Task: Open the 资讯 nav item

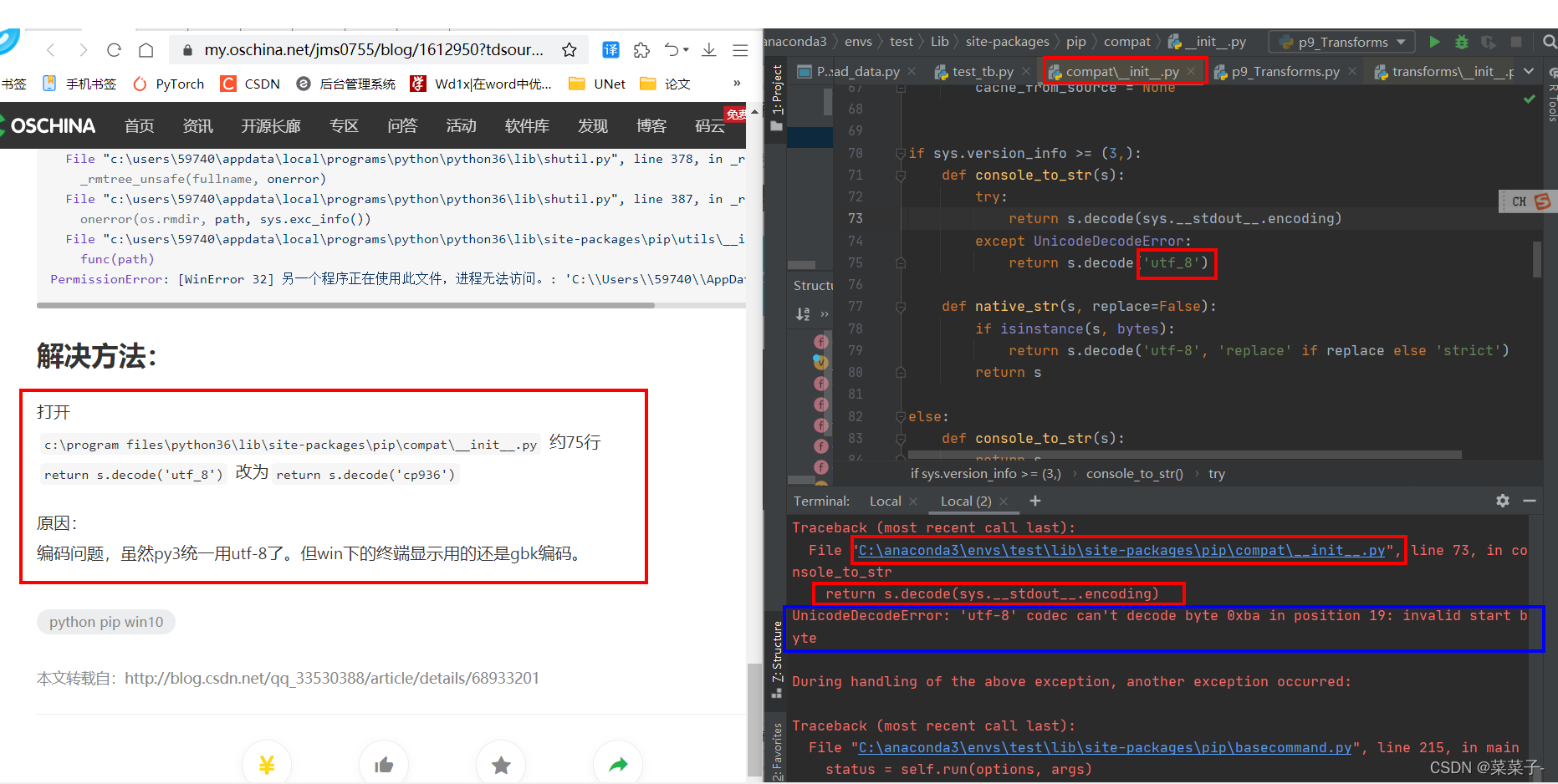Action: click(198, 125)
